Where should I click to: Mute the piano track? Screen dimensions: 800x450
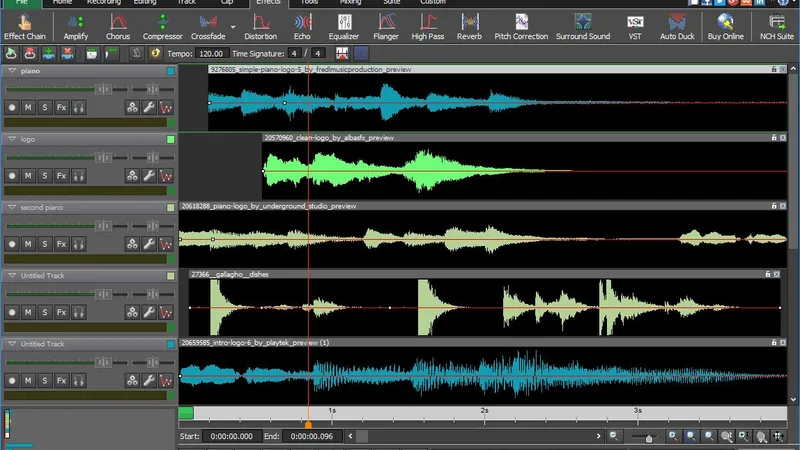(x=28, y=107)
